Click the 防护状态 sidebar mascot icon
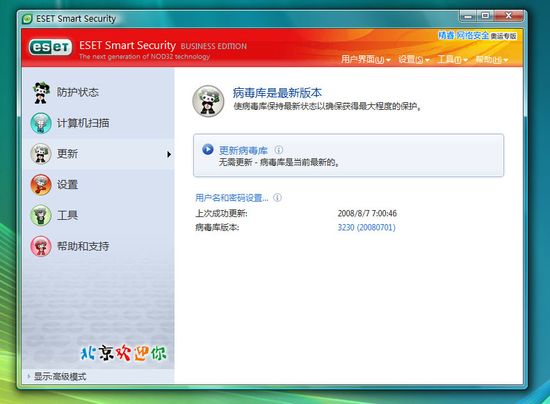 [41, 93]
